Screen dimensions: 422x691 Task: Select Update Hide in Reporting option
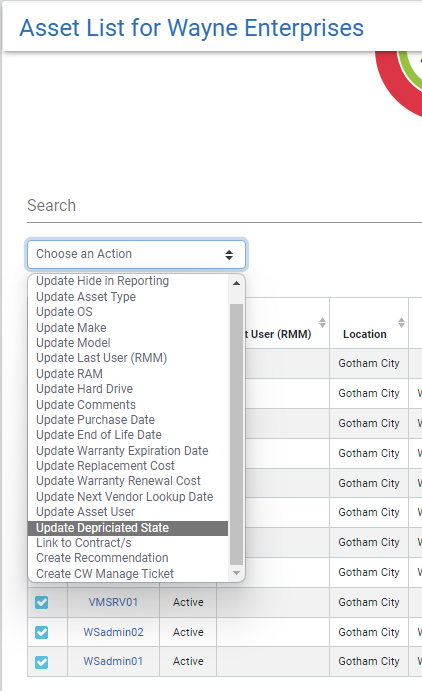pos(128,281)
